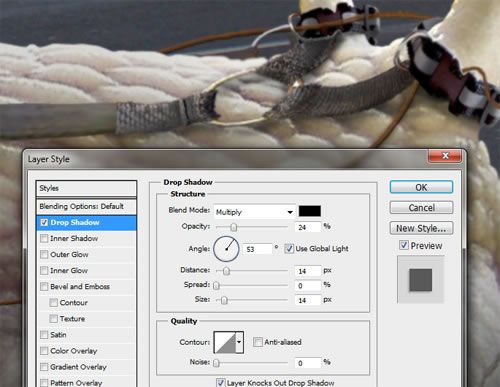This screenshot has height=387, width=500.
Task: Click the Size value field
Action: 308,300
